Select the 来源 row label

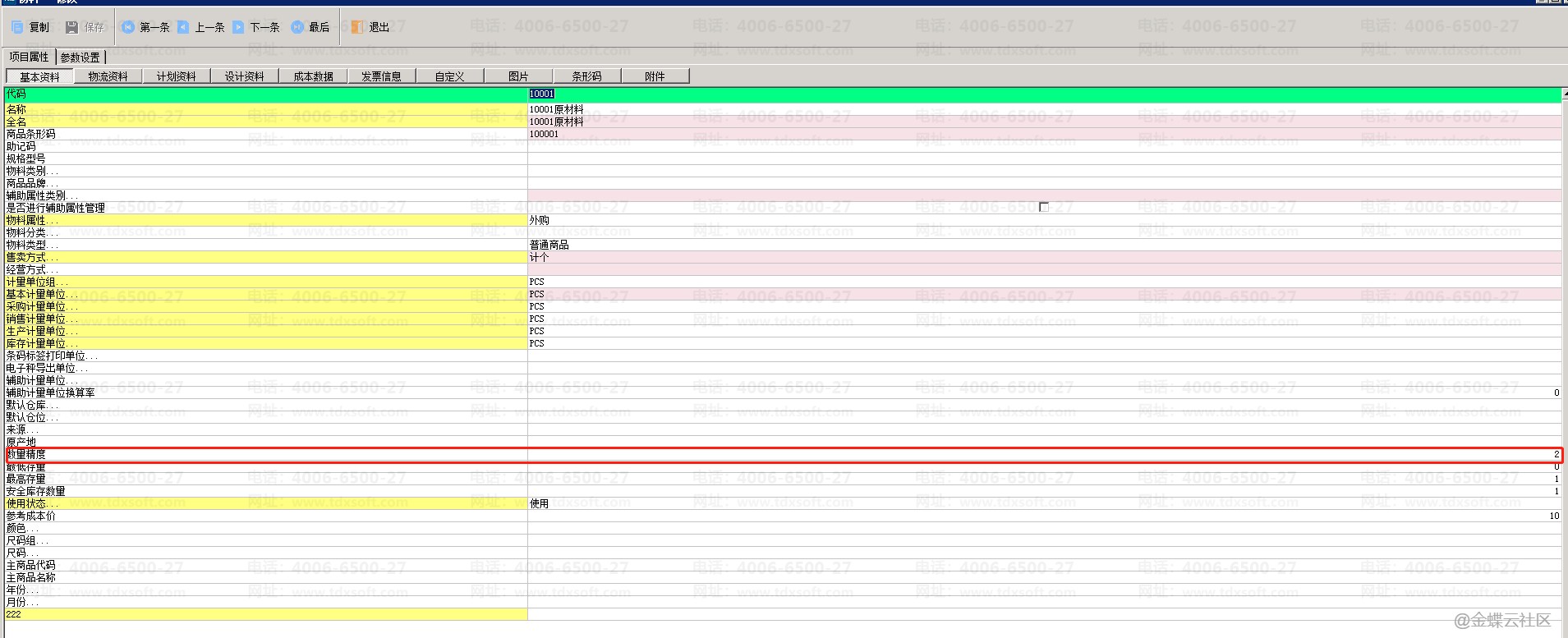coord(23,429)
